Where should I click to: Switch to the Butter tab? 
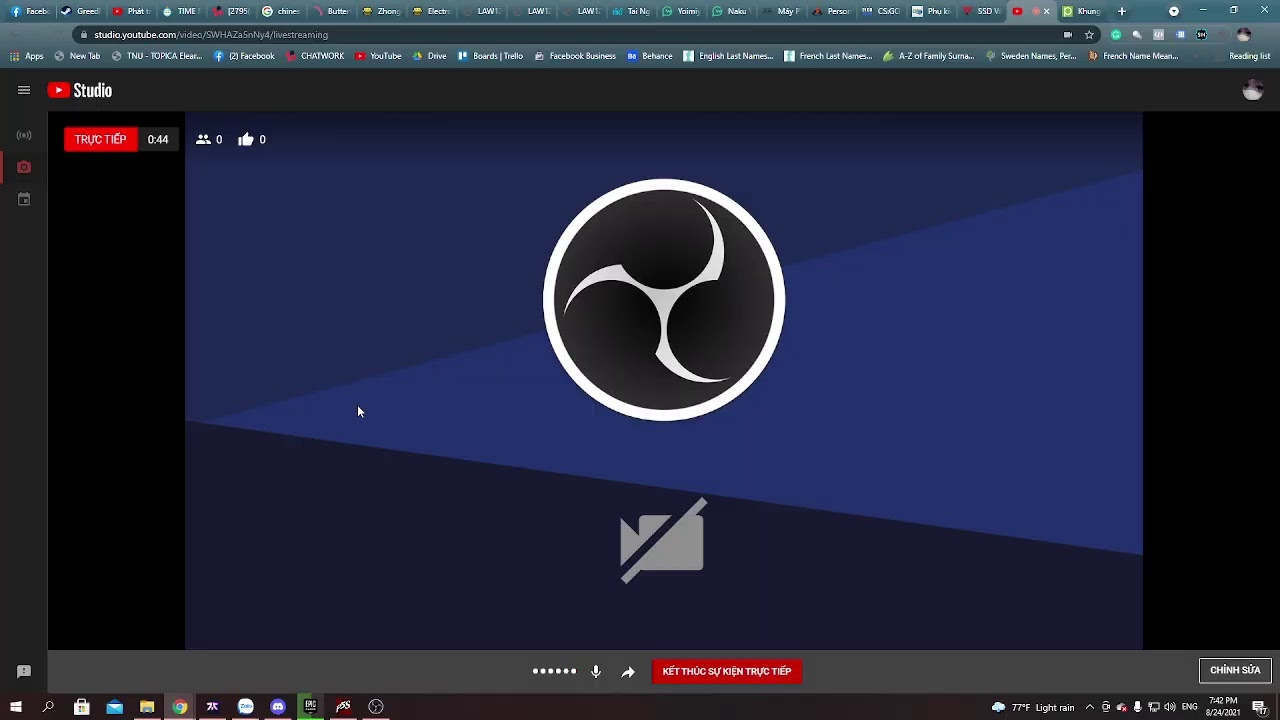[332, 11]
